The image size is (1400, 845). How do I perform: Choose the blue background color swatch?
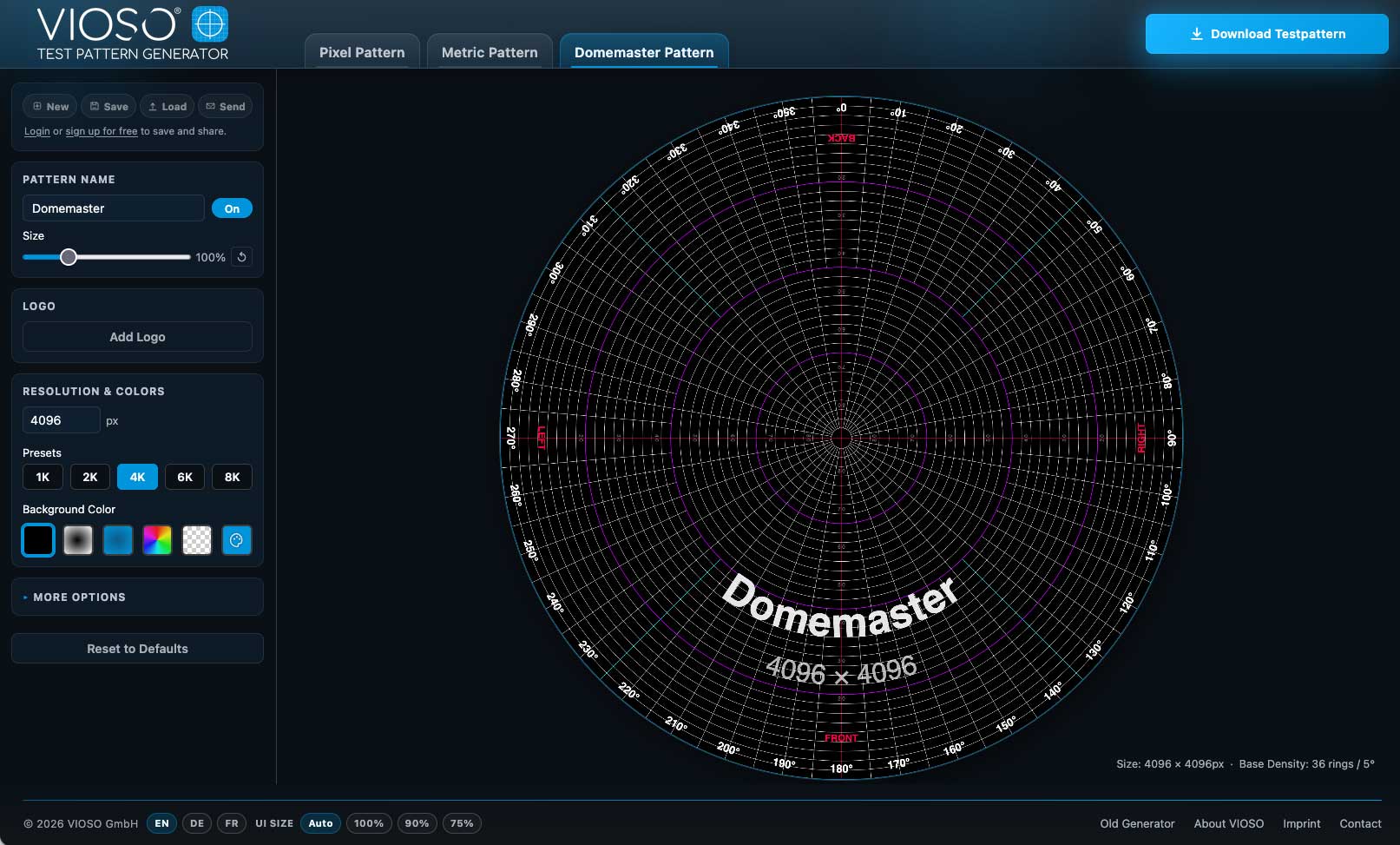click(118, 540)
